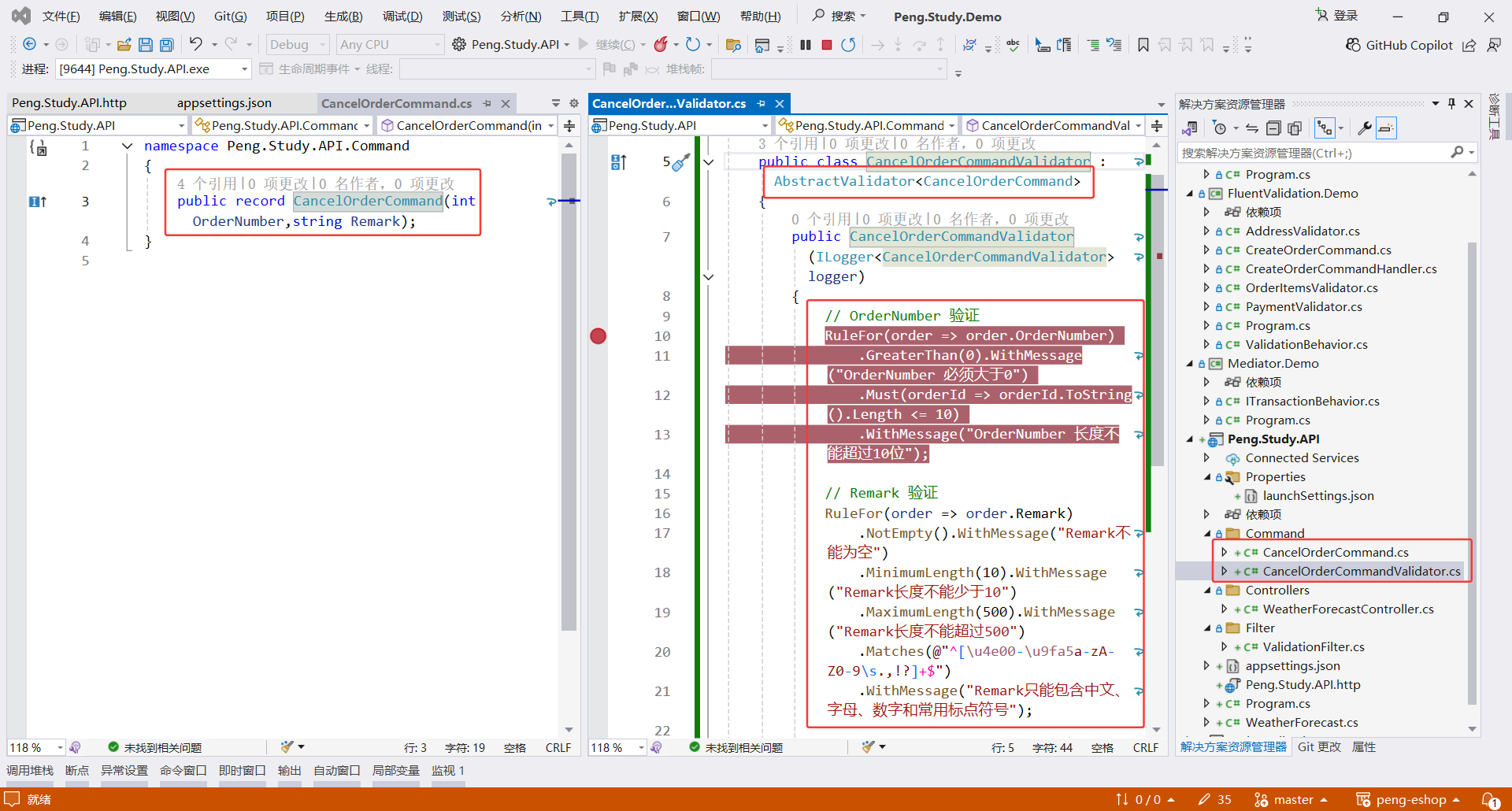Toggle a bookmark with the bookmark icon
This screenshot has width=1512, height=811.
pyautogui.click(x=1143, y=45)
